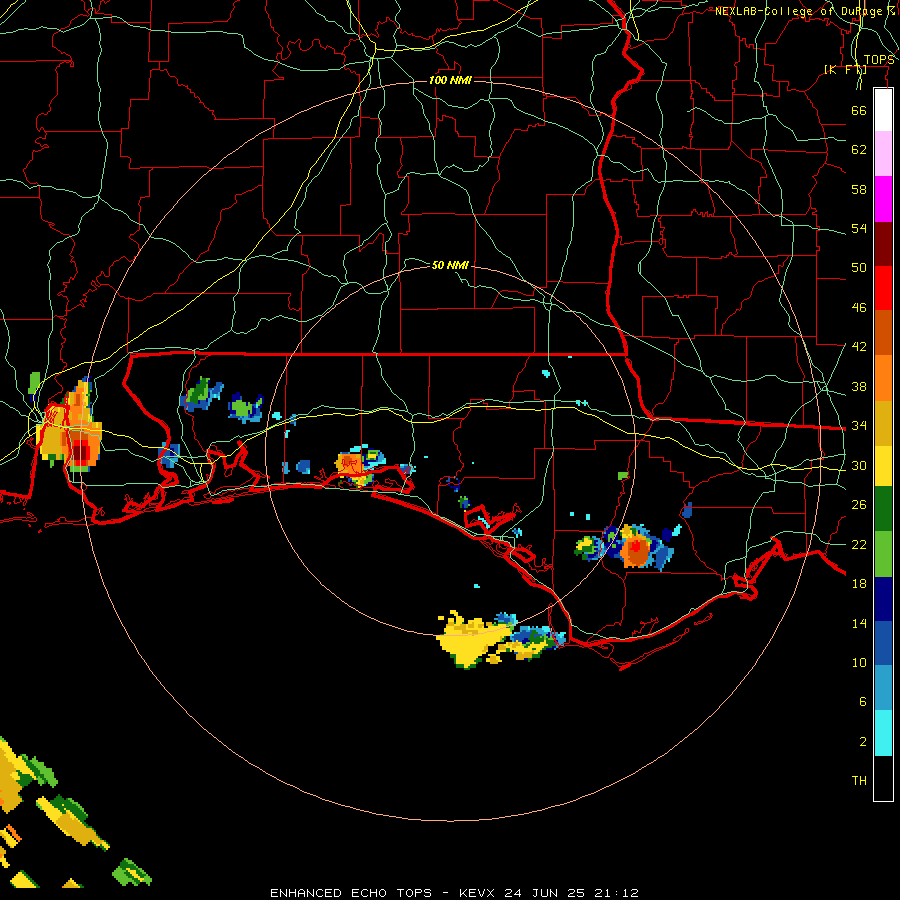Click the 'ENHANCED ECHO TOPS' product title

[351, 893]
